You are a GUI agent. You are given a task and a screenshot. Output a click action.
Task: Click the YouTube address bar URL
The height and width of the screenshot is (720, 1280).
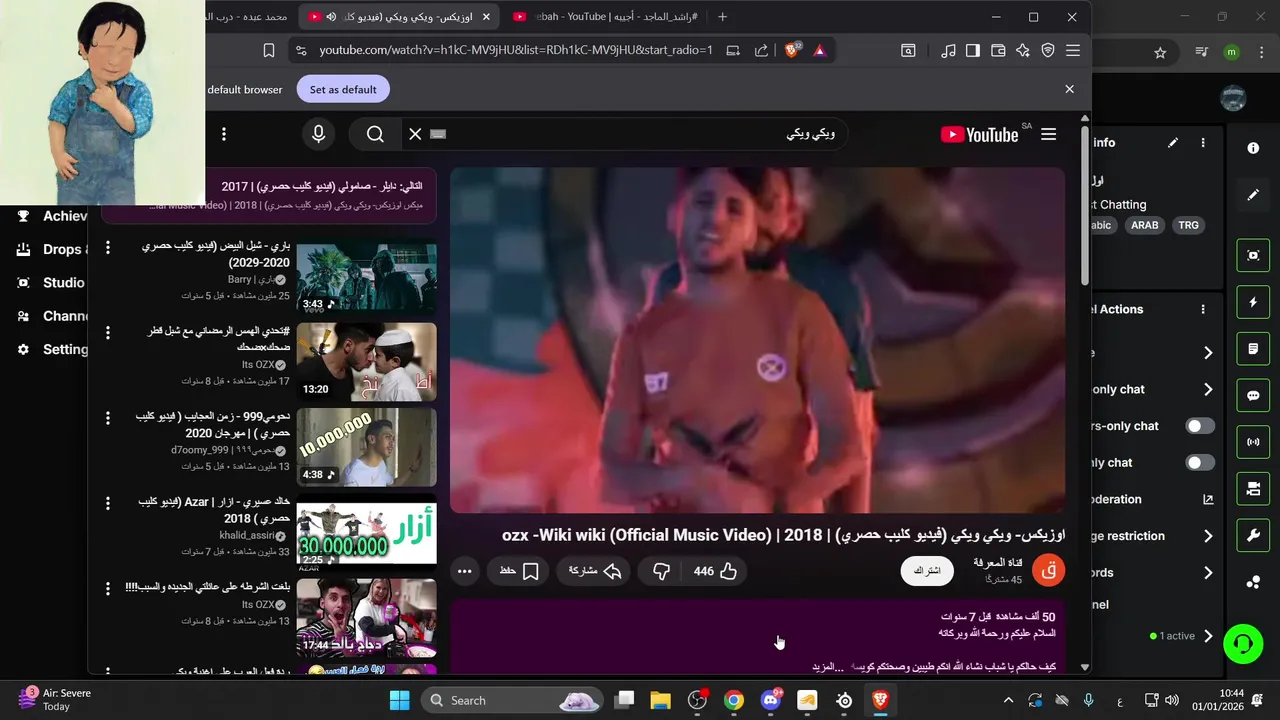click(516, 50)
